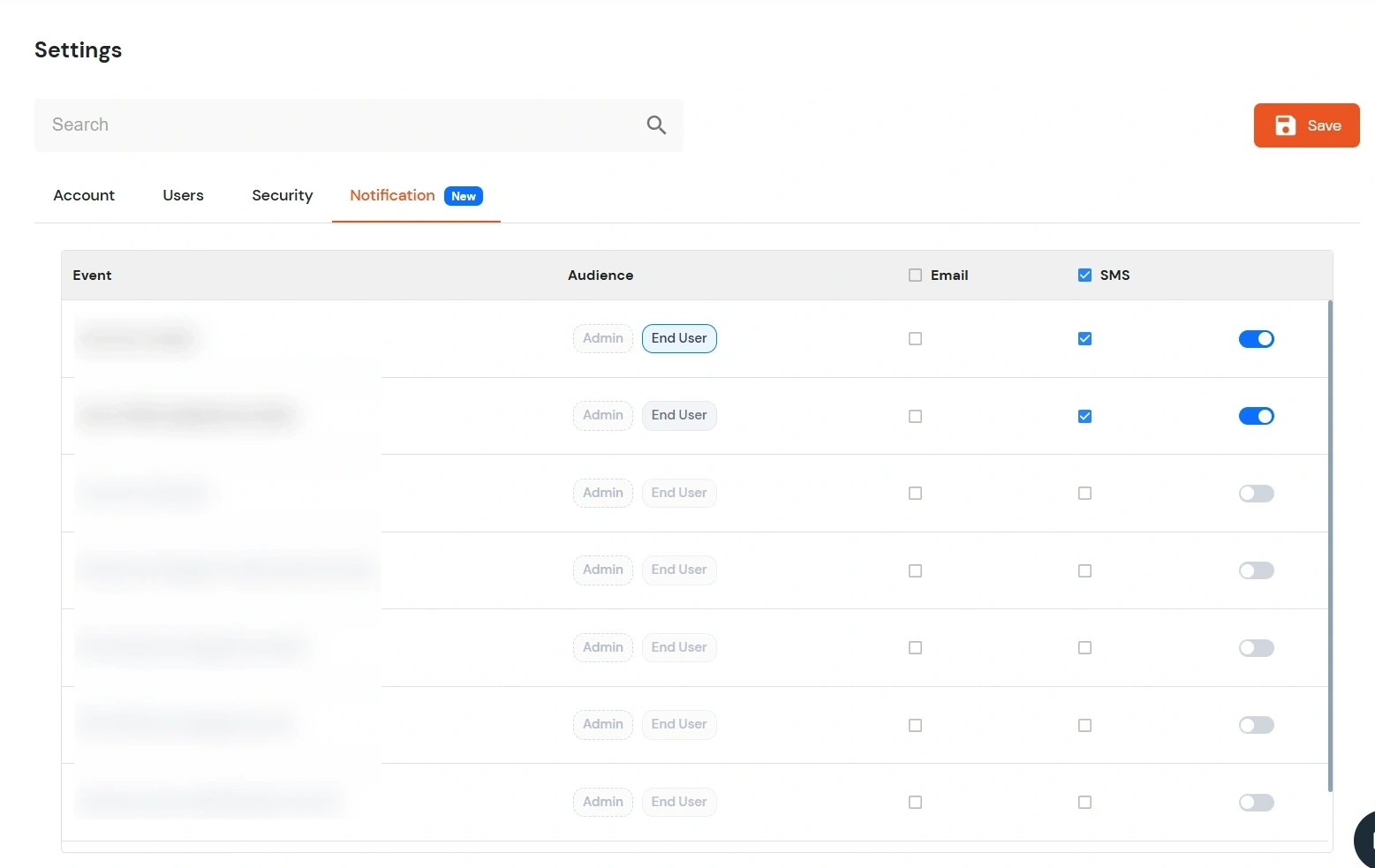Check Email box in third event row
Image resolution: width=1375 pixels, height=868 pixels.
pyautogui.click(x=915, y=494)
